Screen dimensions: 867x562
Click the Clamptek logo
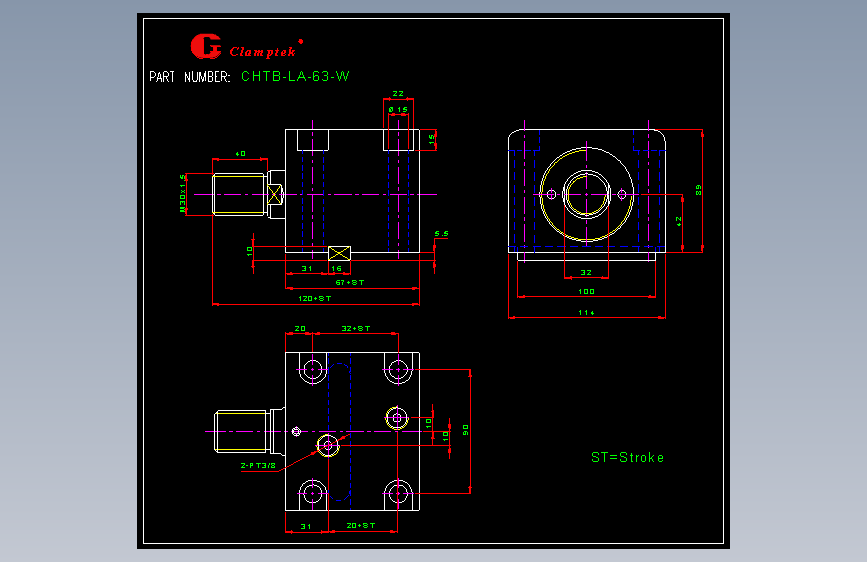point(247,47)
